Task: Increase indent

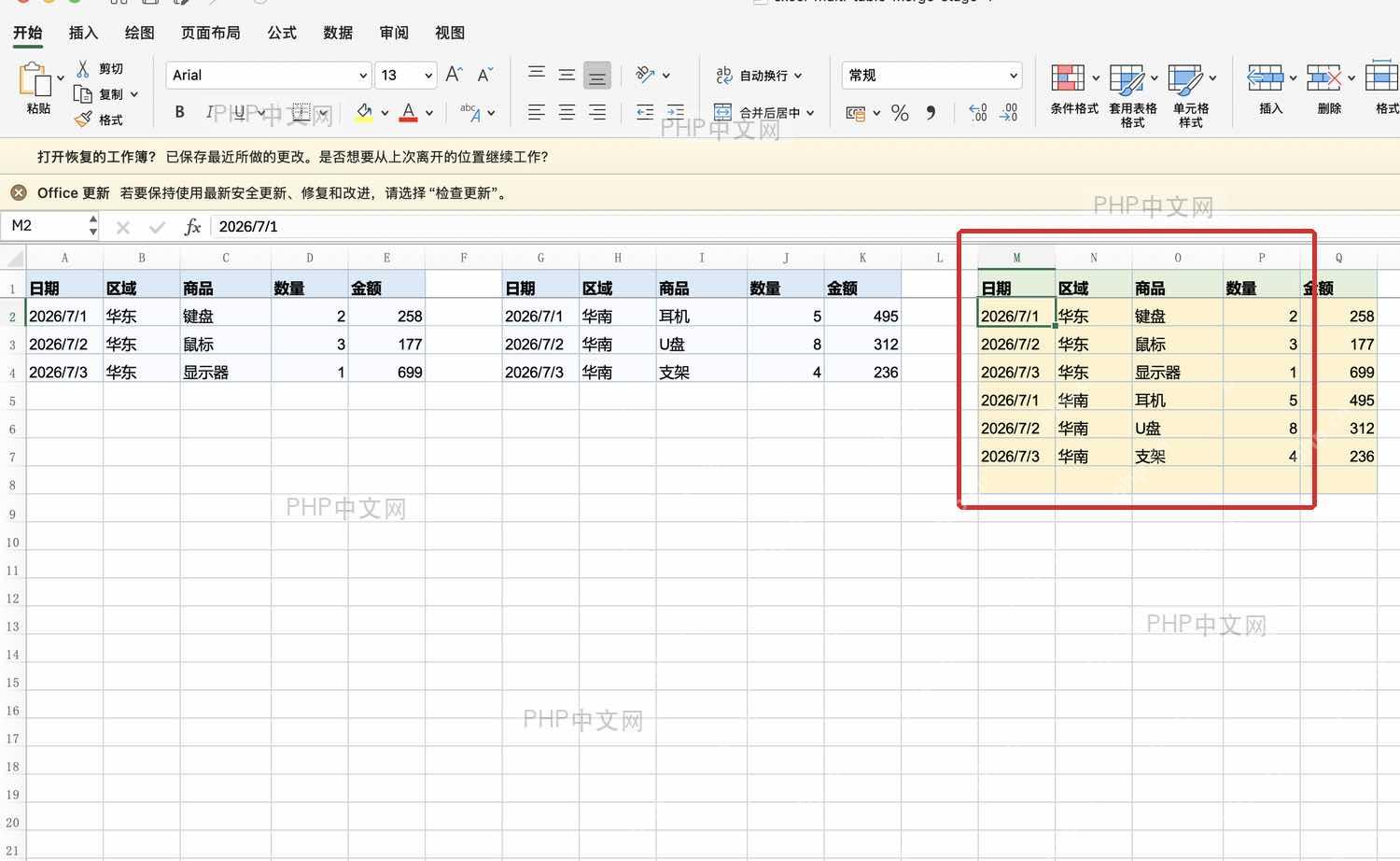Action: coord(676,112)
